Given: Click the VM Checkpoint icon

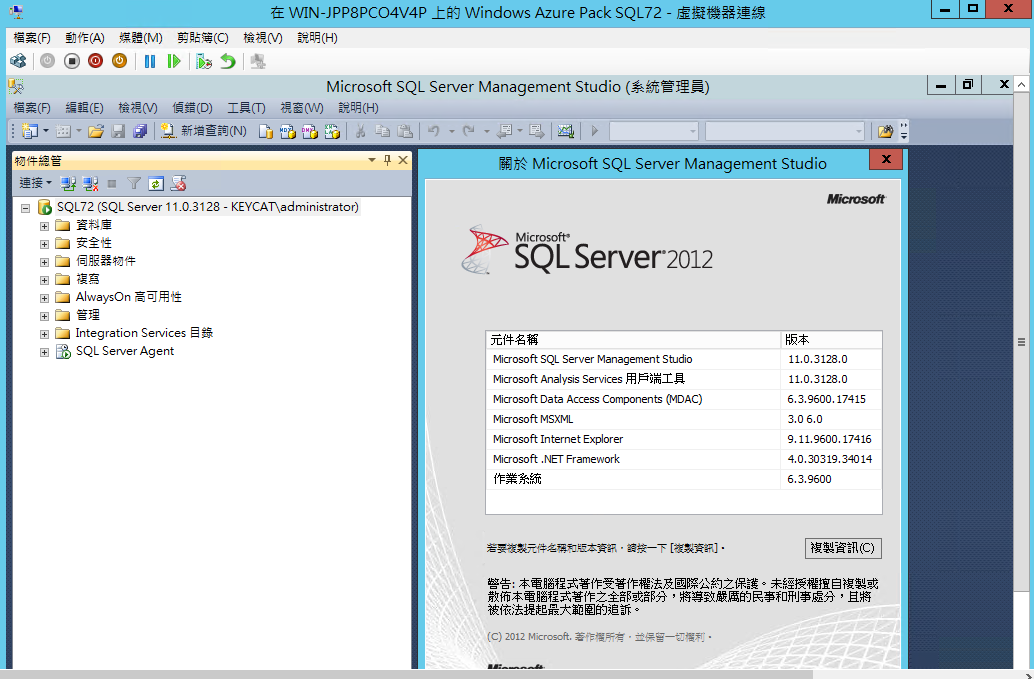Looking at the screenshot, I should pyautogui.click(x=204, y=61).
